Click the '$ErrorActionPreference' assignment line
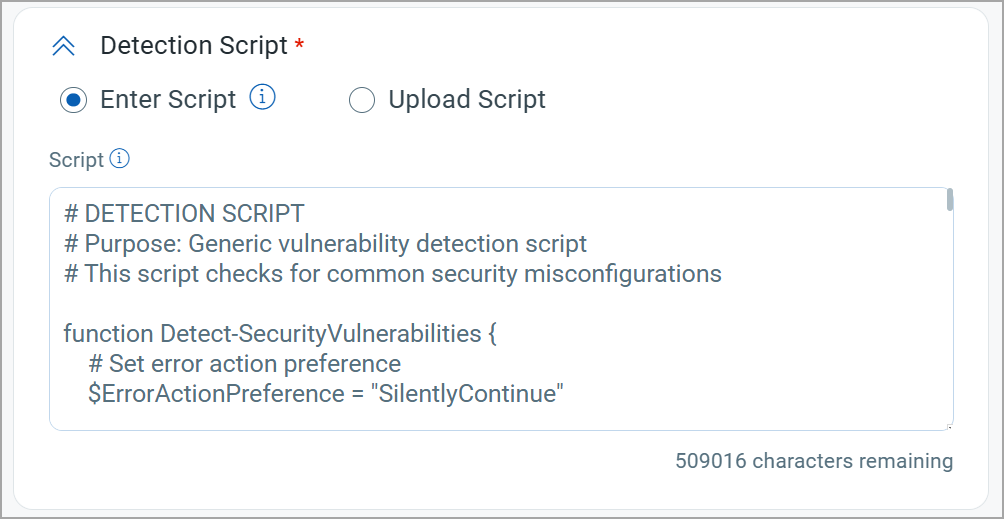The image size is (1004, 519). pos(326,394)
